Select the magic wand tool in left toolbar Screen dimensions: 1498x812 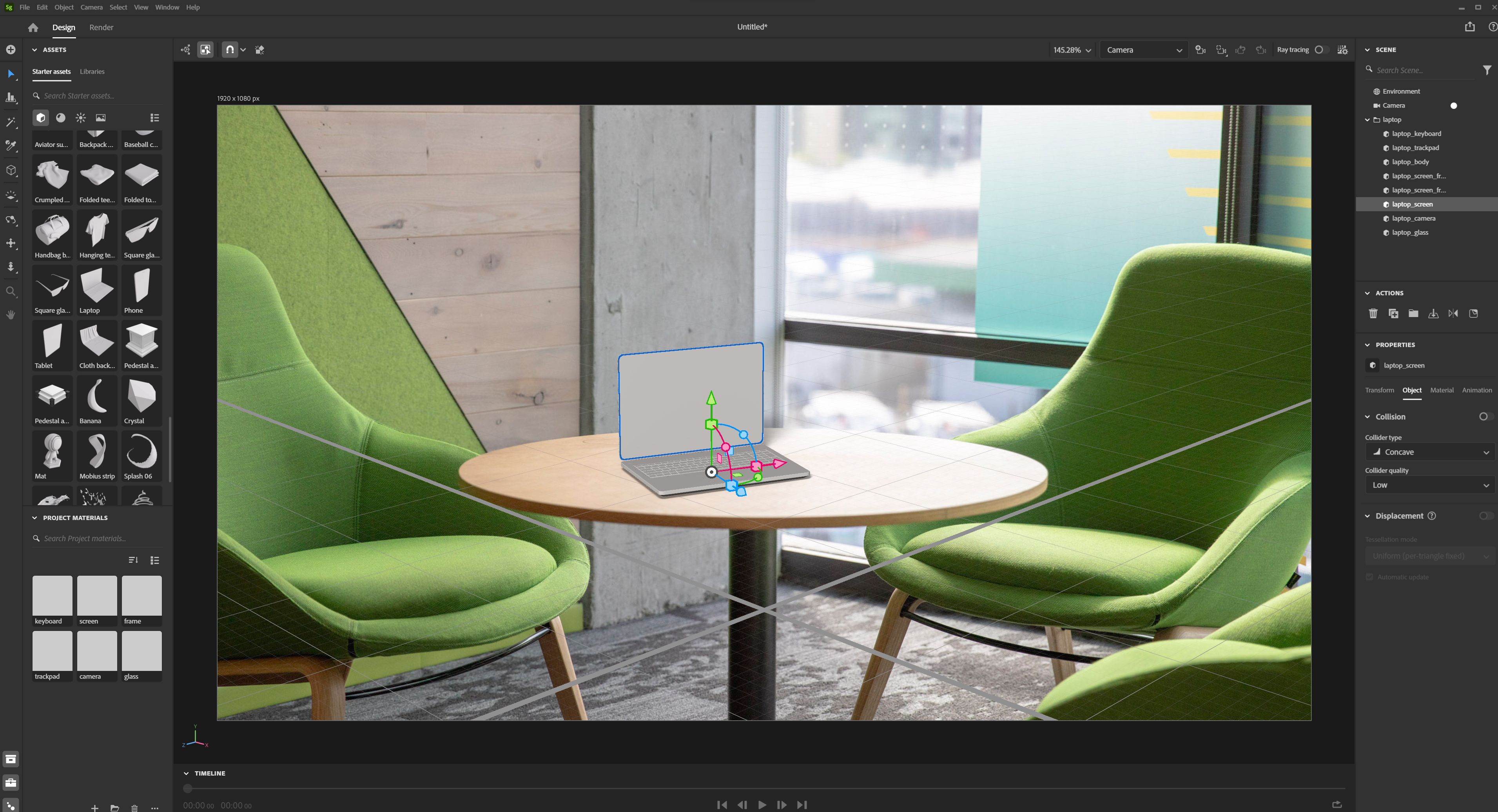[11, 122]
